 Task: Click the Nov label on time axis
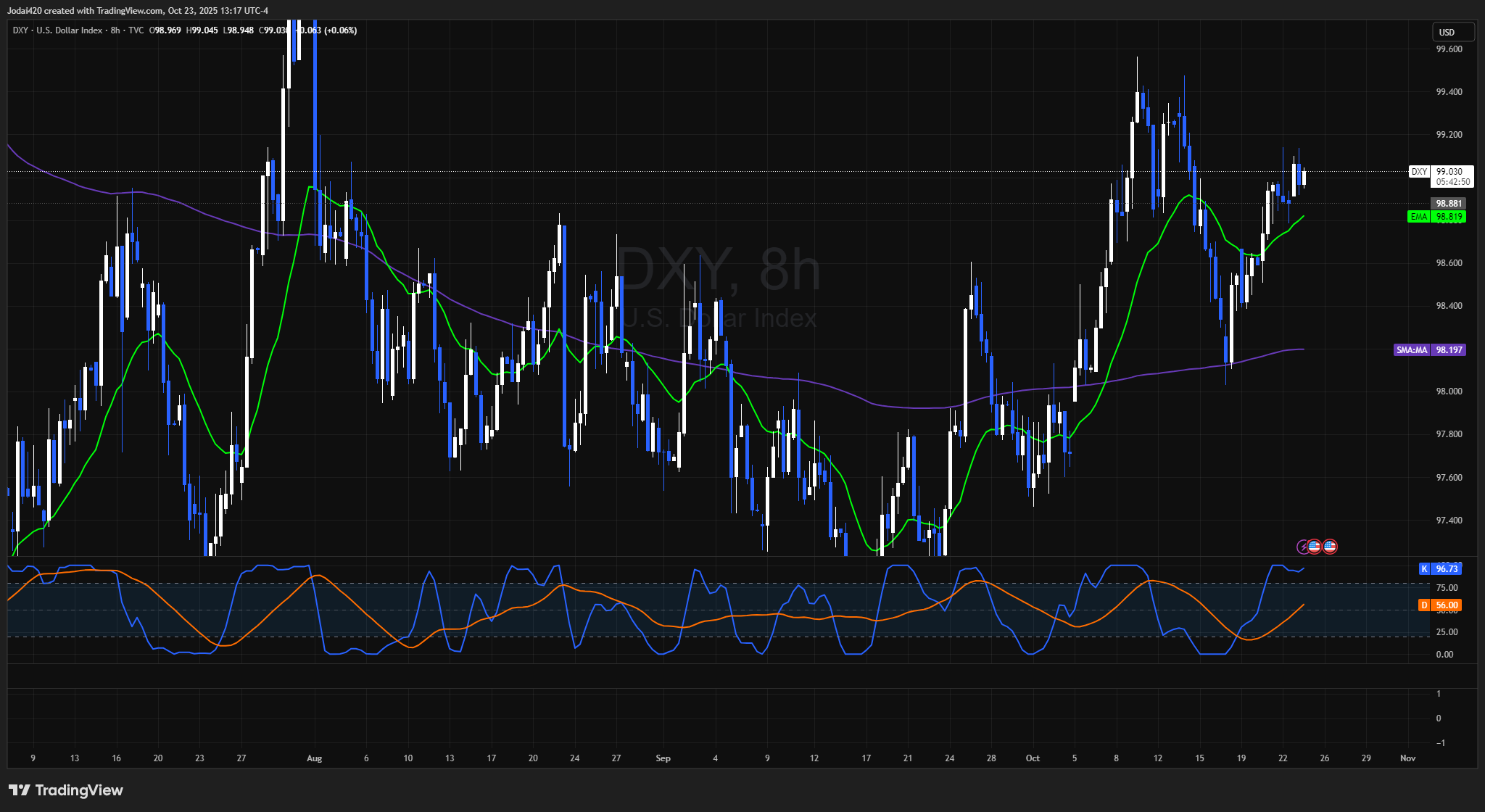1407,758
